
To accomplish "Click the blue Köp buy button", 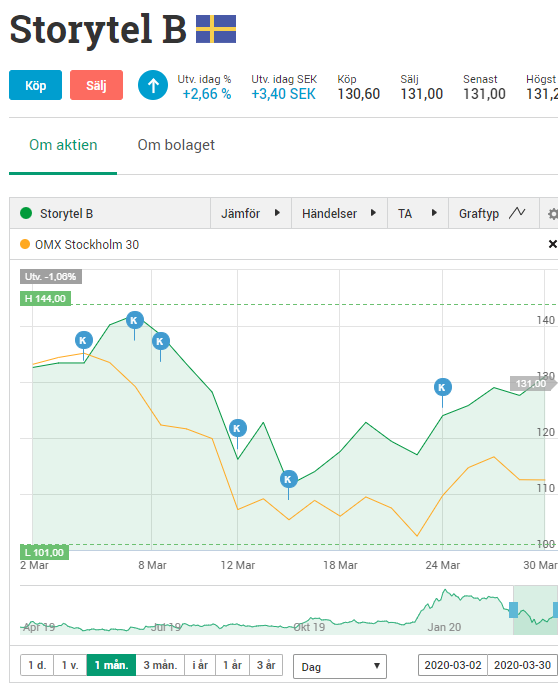I will pos(36,85).
